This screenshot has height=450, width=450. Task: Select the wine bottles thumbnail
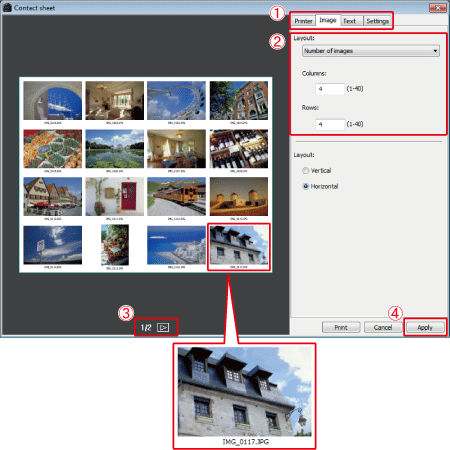[239, 149]
